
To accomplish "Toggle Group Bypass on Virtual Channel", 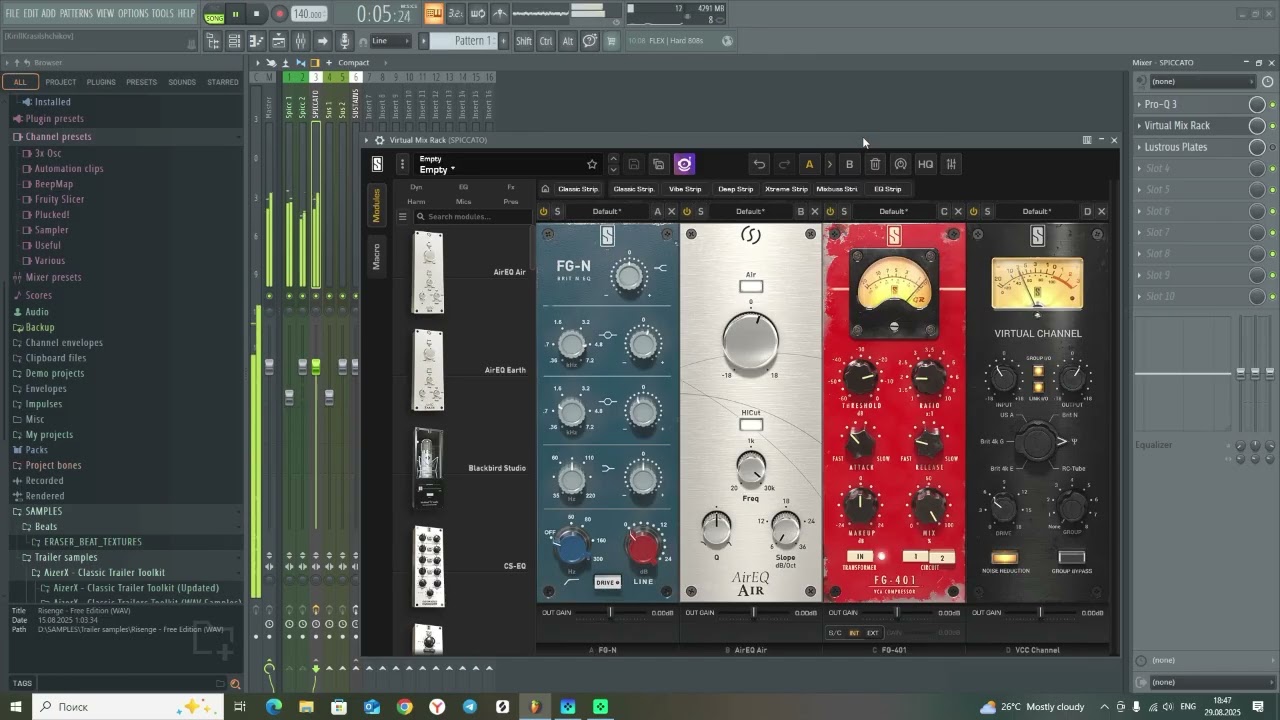I will coord(1071,558).
